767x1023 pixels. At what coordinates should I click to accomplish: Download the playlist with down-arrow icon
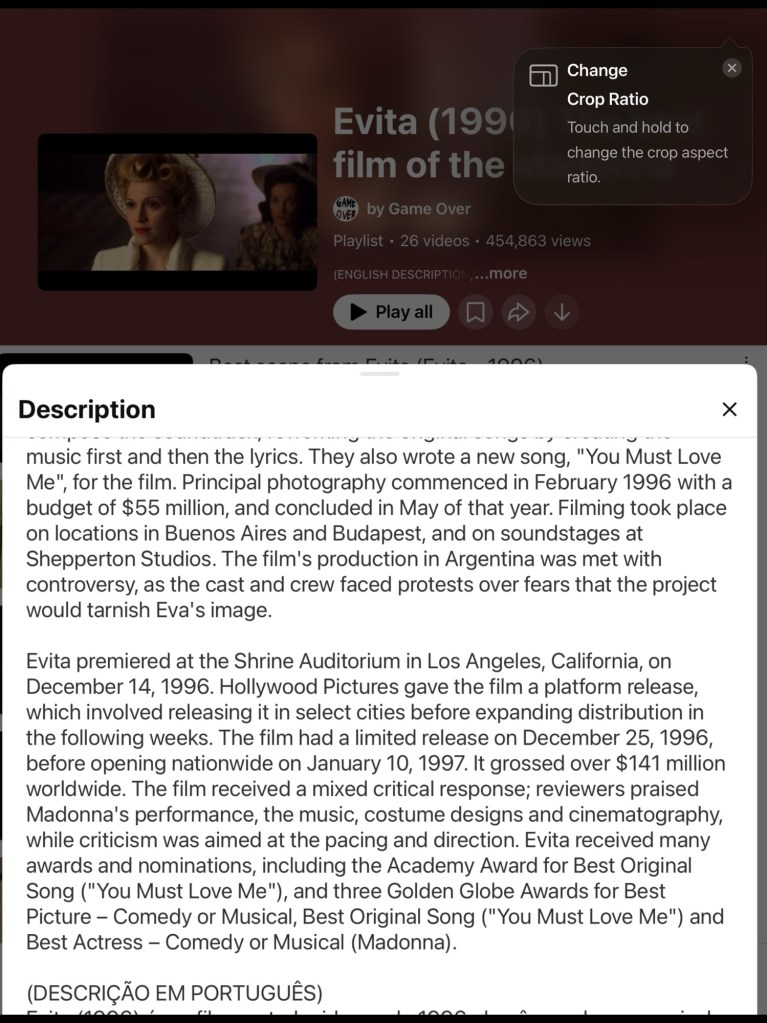(x=562, y=312)
